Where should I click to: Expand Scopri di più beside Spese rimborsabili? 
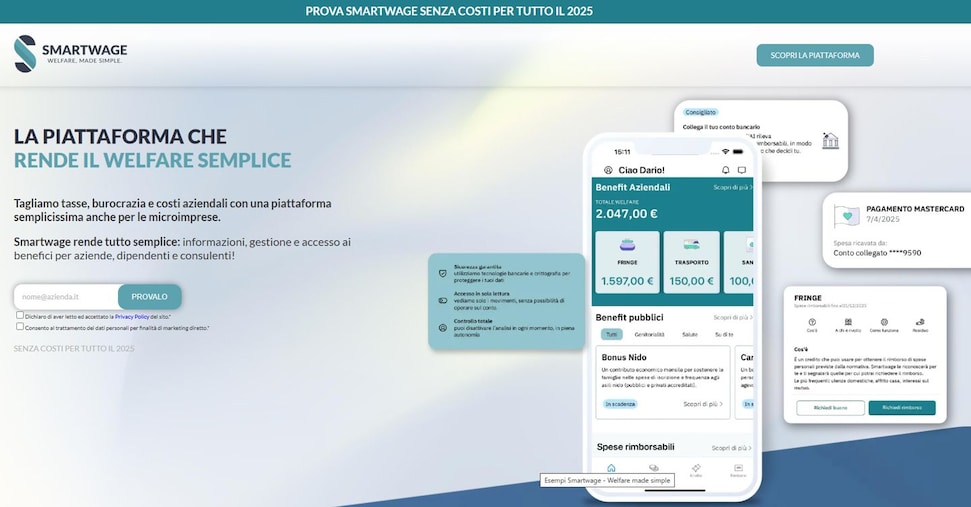(x=731, y=447)
